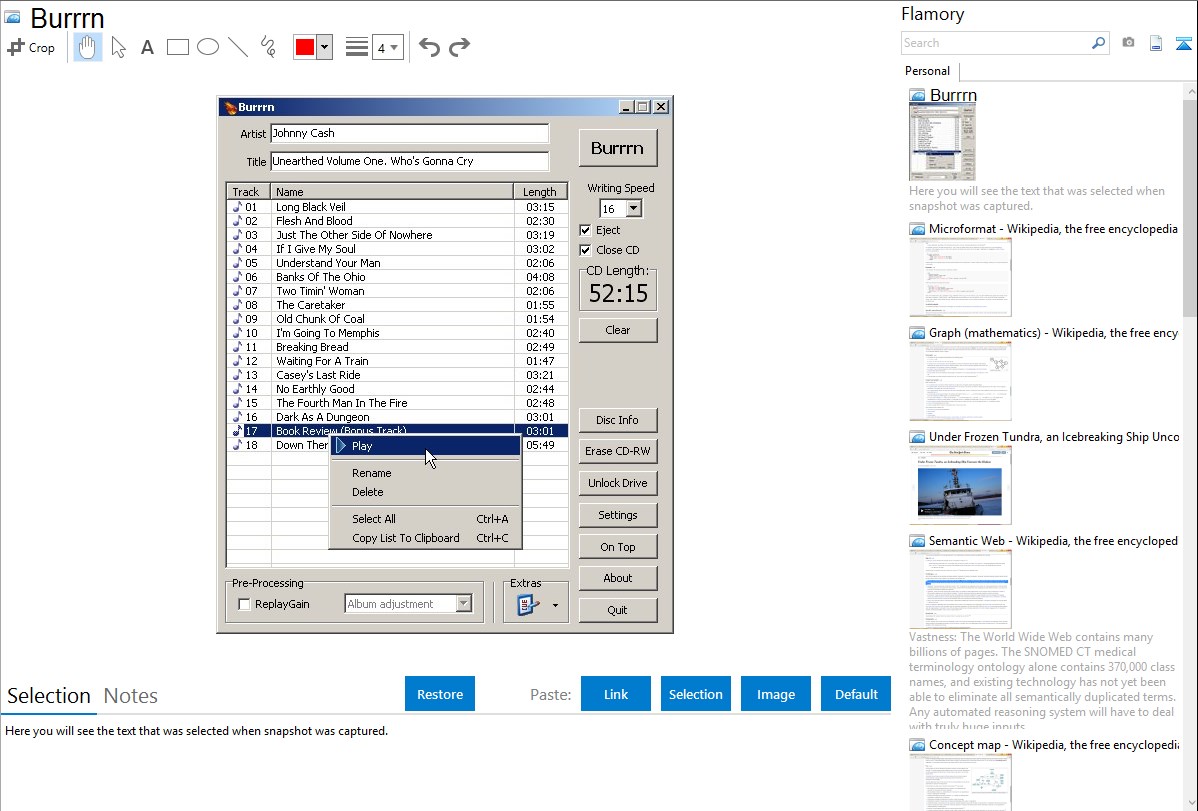Open Burrrn Settings
Viewport: 1198px width, 811px height.
pos(617,515)
